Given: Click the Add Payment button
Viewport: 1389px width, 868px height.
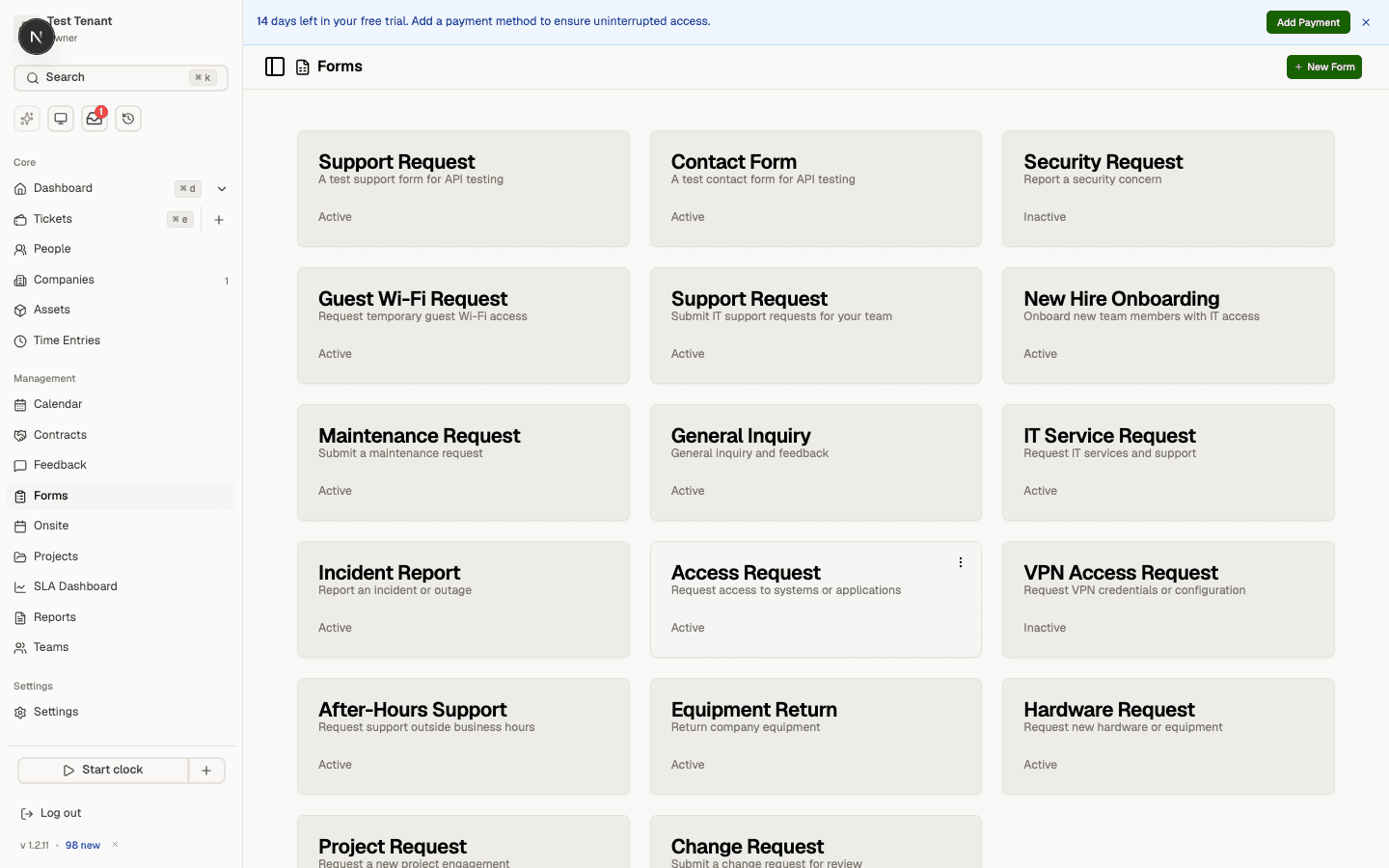Looking at the screenshot, I should tap(1308, 21).
